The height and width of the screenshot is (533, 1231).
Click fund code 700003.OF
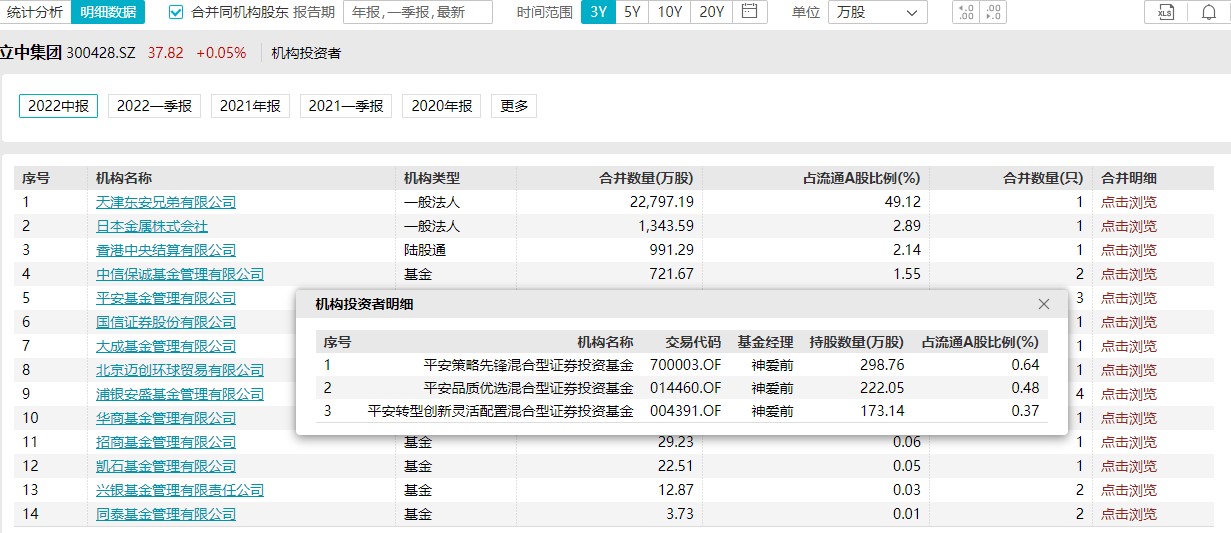click(x=685, y=365)
